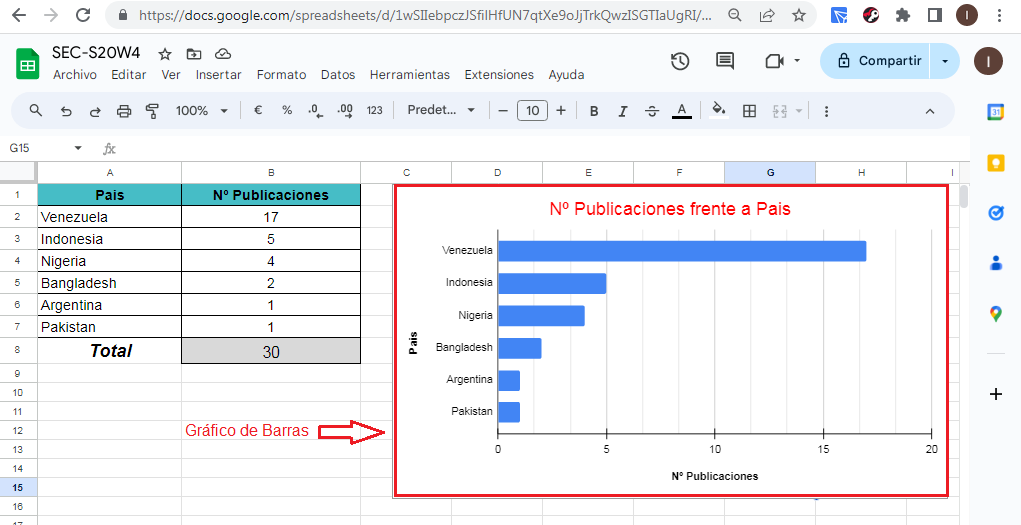The width and height of the screenshot is (1021, 525).
Task: Open the Archivo menu
Action: pyautogui.click(x=75, y=75)
